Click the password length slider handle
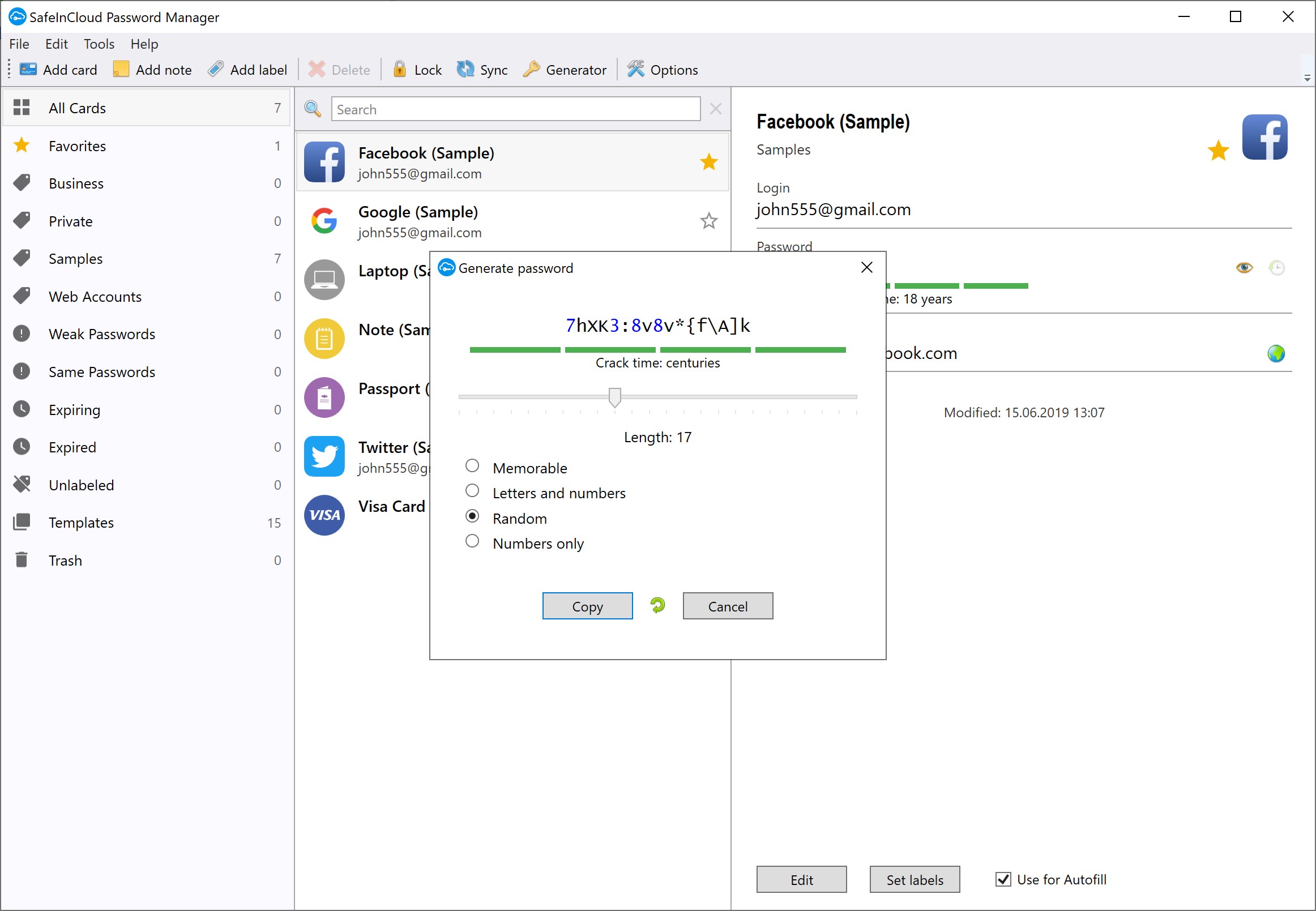 (614, 397)
